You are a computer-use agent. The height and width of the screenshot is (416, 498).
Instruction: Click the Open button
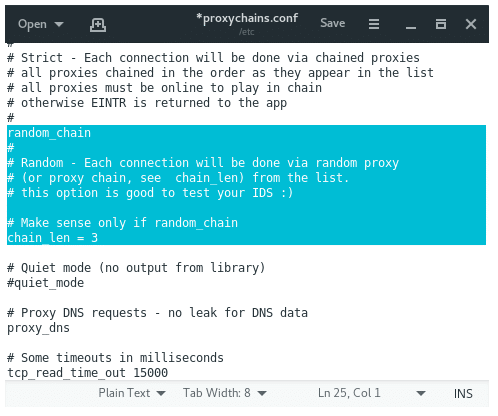point(32,24)
